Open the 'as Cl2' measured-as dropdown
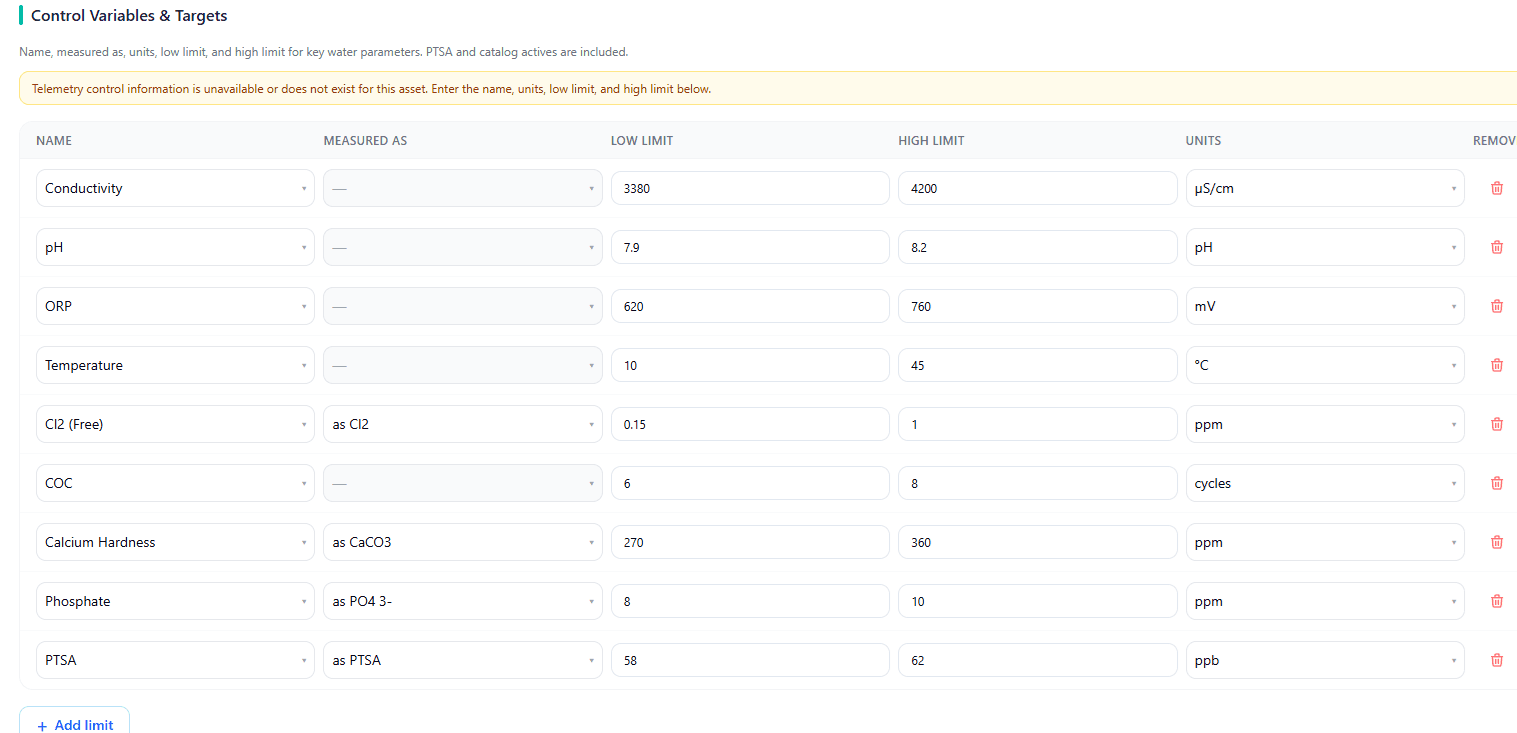The image size is (1517, 733). (x=462, y=424)
